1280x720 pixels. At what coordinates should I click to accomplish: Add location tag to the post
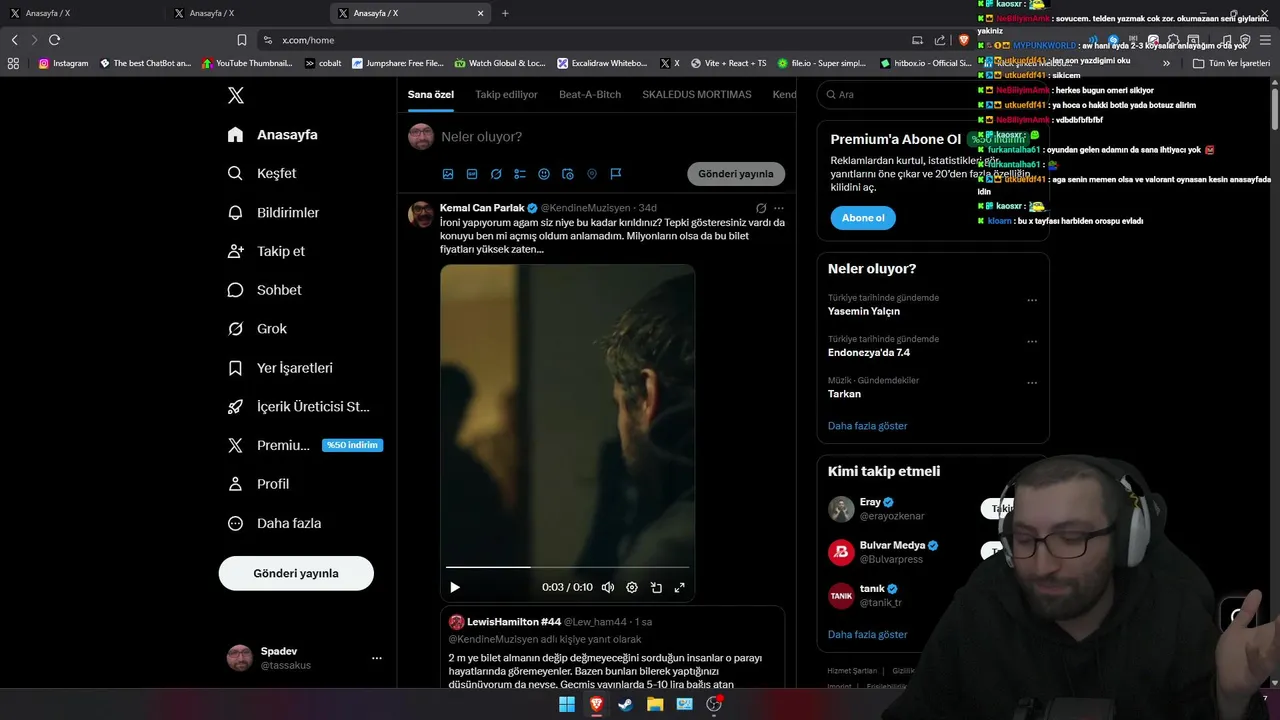[592, 174]
